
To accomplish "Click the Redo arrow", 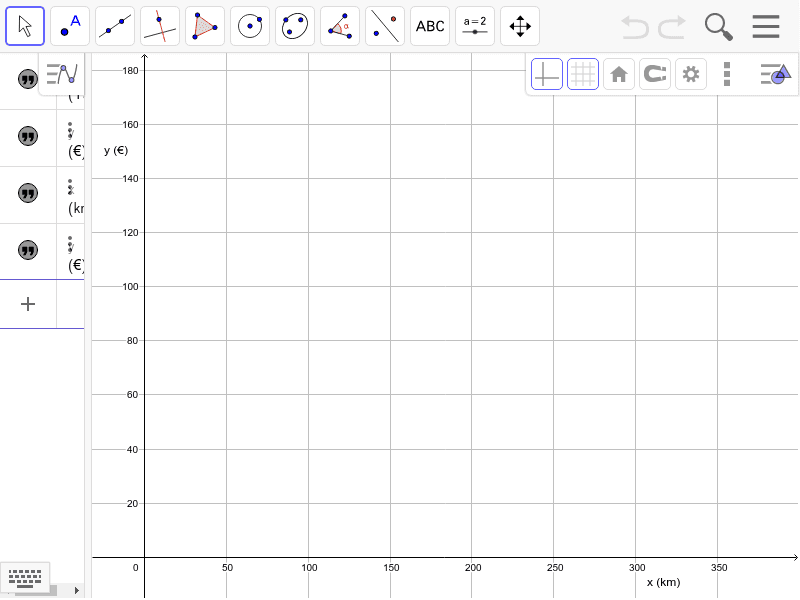I will 671,27.
